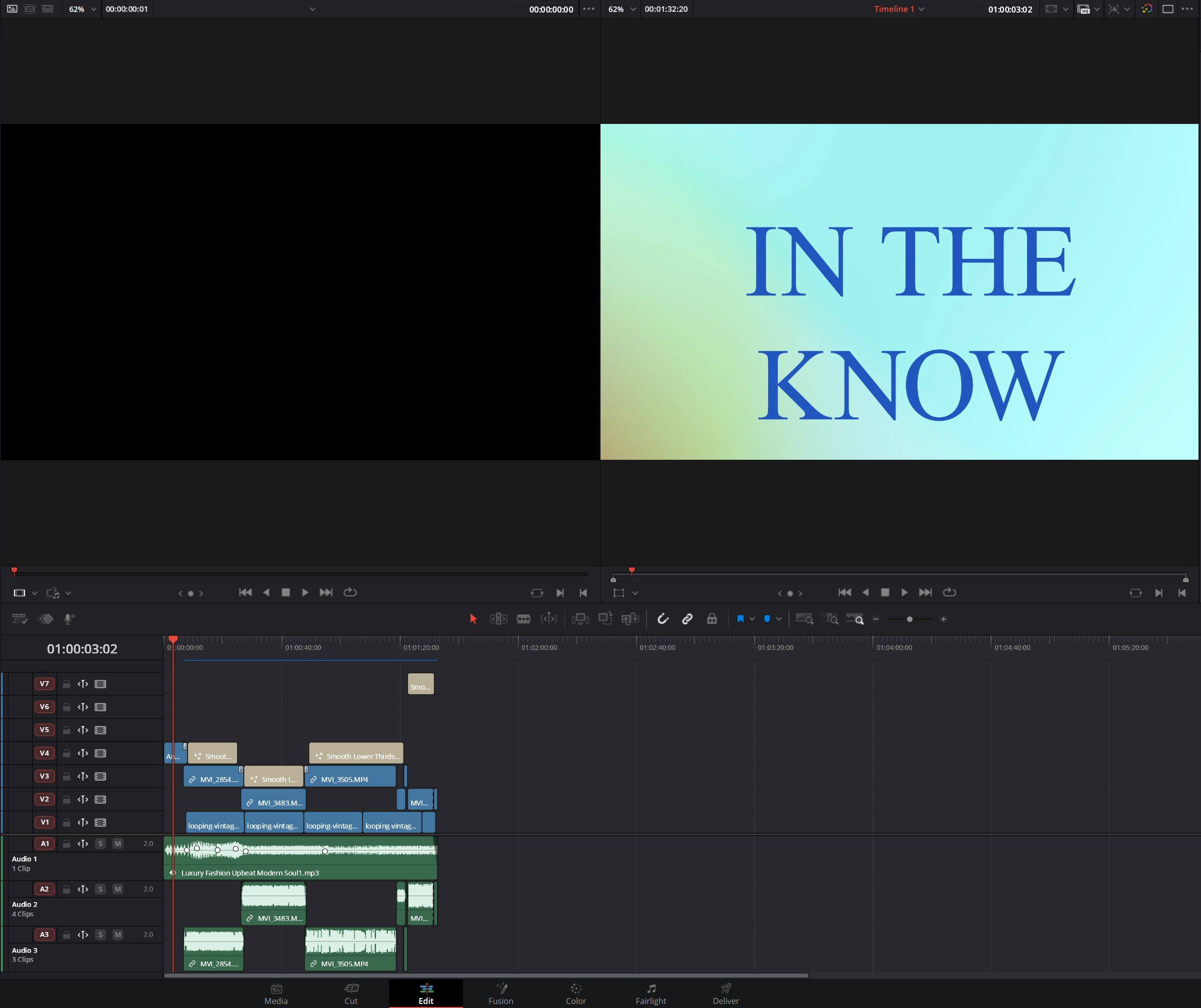
Task: Click the Custom Zoom icon
Action: pos(855,619)
